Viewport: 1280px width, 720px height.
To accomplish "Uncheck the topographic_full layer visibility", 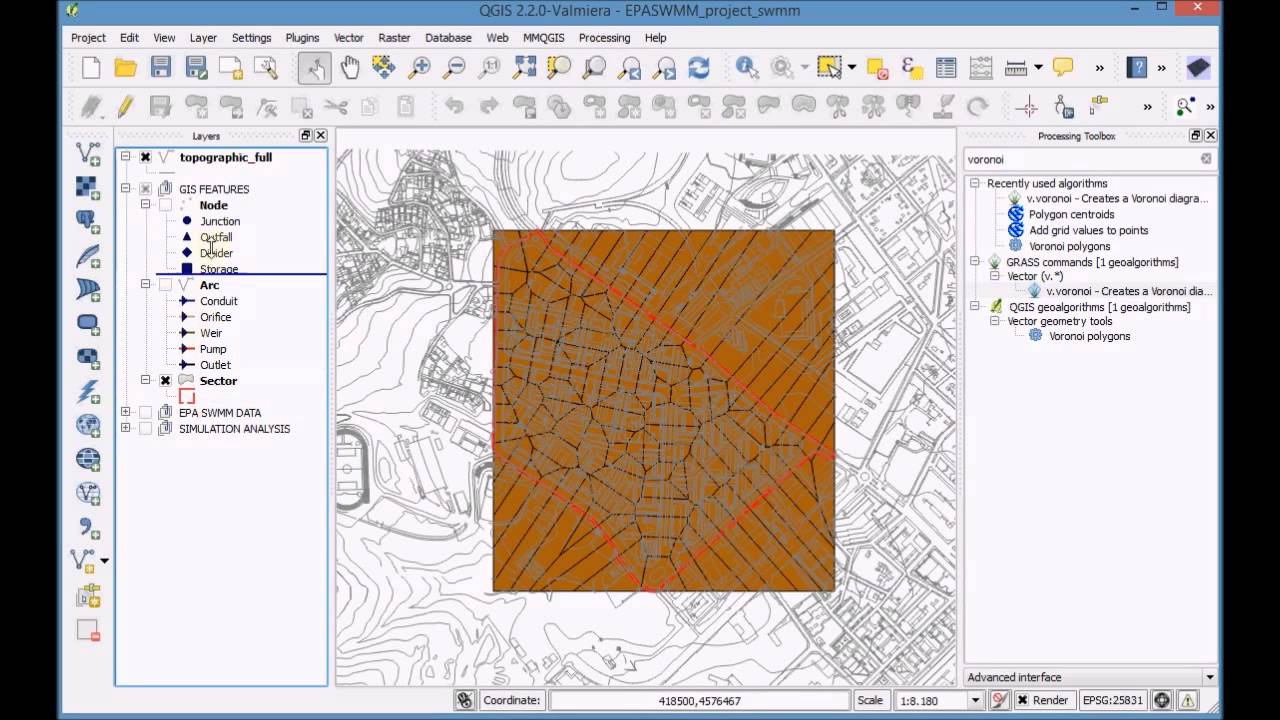I will coord(145,157).
